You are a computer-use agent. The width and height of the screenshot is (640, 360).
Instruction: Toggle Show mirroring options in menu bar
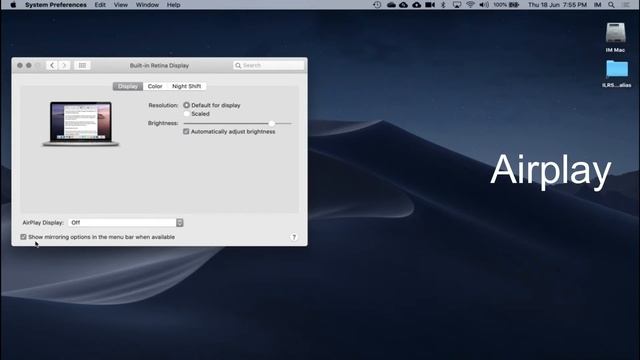click(x=23, y=237)
